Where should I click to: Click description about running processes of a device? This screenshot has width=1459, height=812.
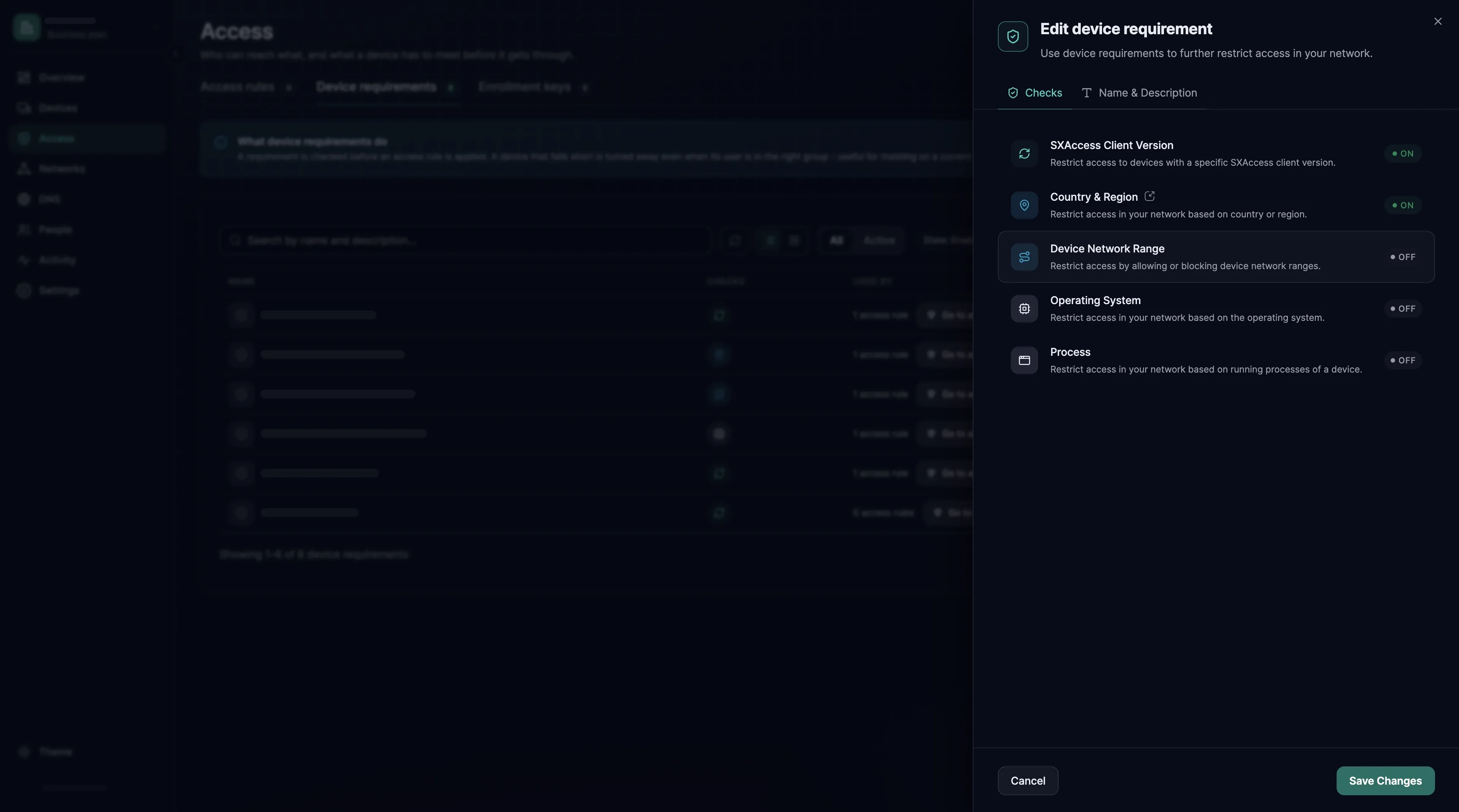tap(1206, 369)
